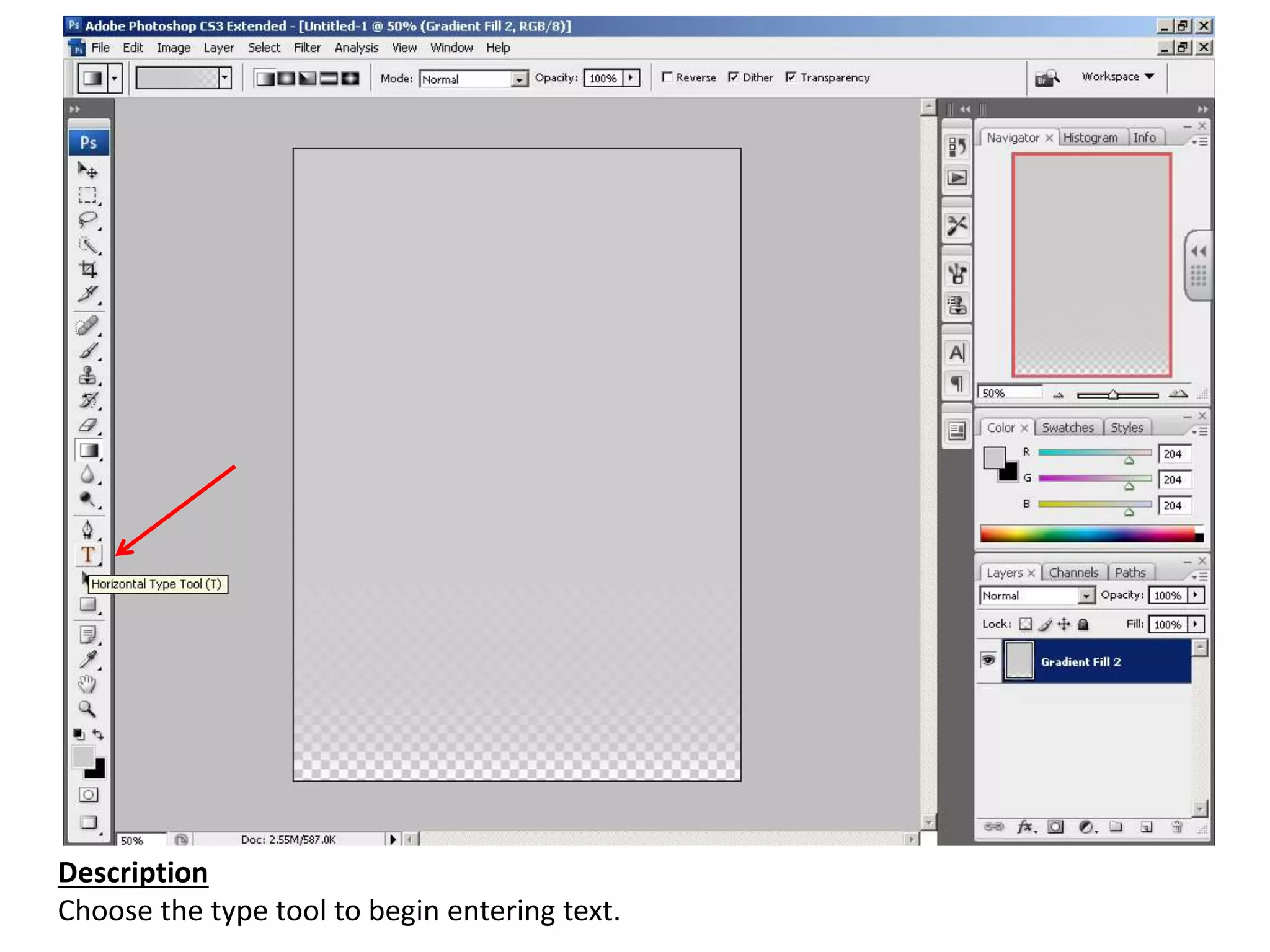Open the gradient picker dropdown arrow
This screenshot has width=1270, height=952.
[x=224, y=78]
